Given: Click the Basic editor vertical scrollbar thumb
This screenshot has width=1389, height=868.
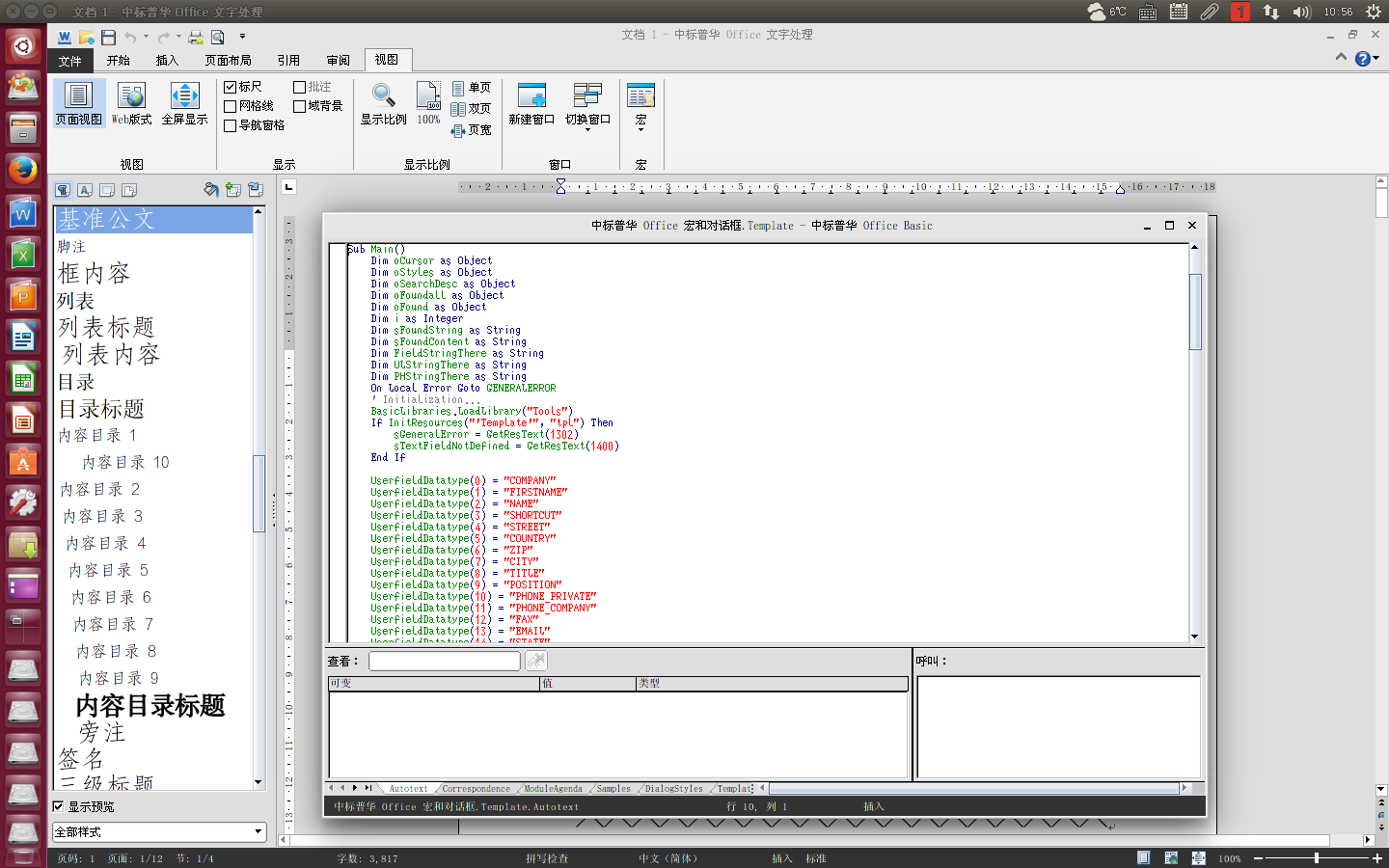Looking at the screenshot, I should 1195,312.
